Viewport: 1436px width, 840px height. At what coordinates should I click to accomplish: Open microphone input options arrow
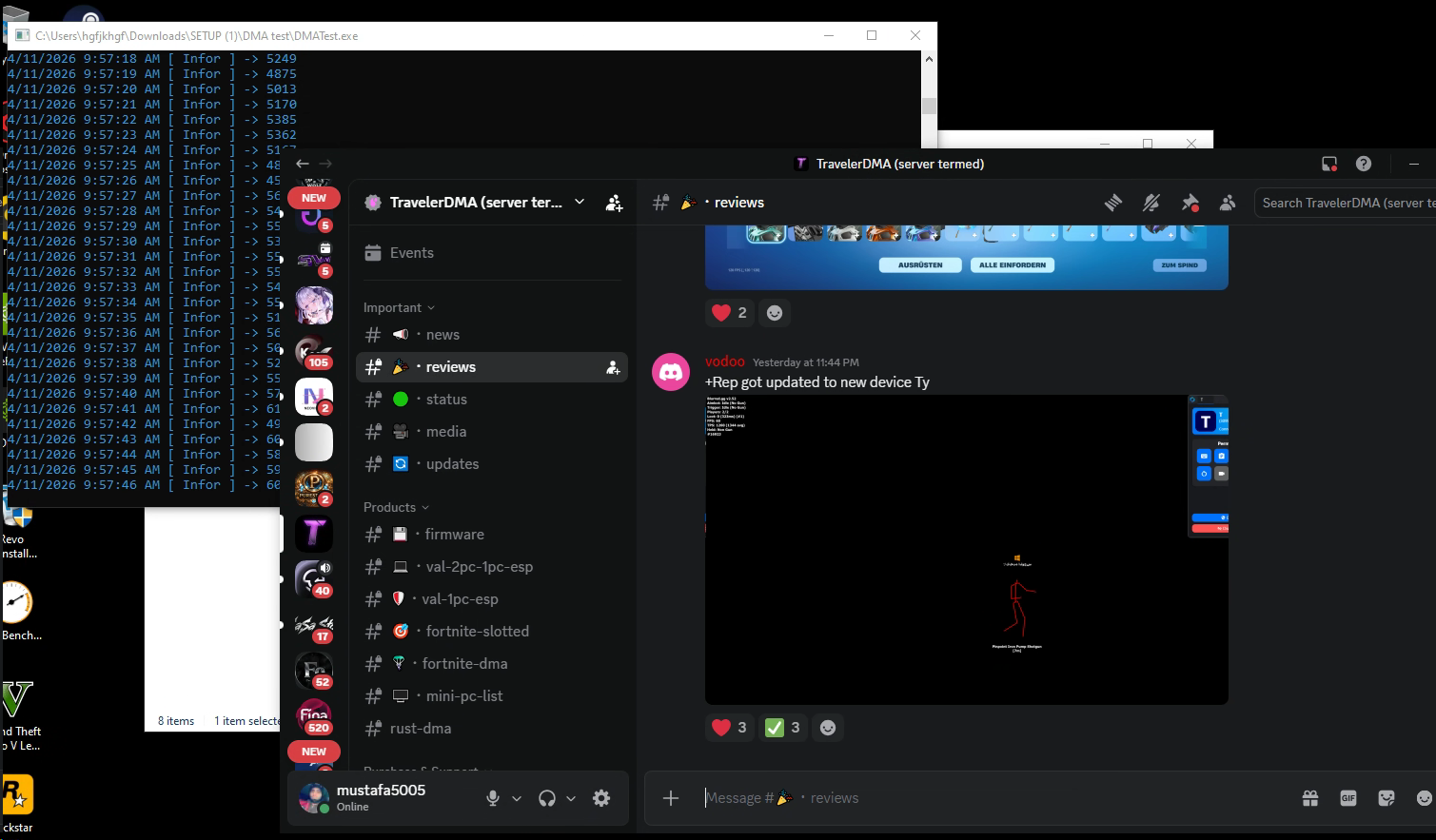tap(517, 798)
